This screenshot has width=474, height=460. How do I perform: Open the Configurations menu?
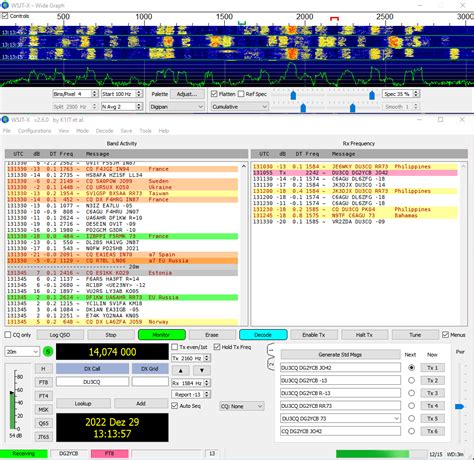click(35, 131)
